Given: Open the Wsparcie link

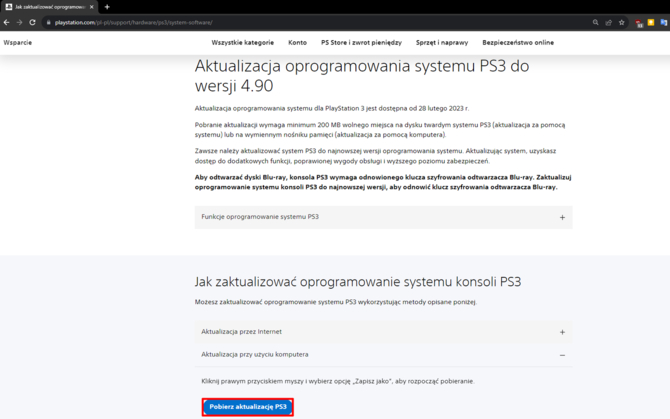Looking at the screenshot, I should click(18, 42).
